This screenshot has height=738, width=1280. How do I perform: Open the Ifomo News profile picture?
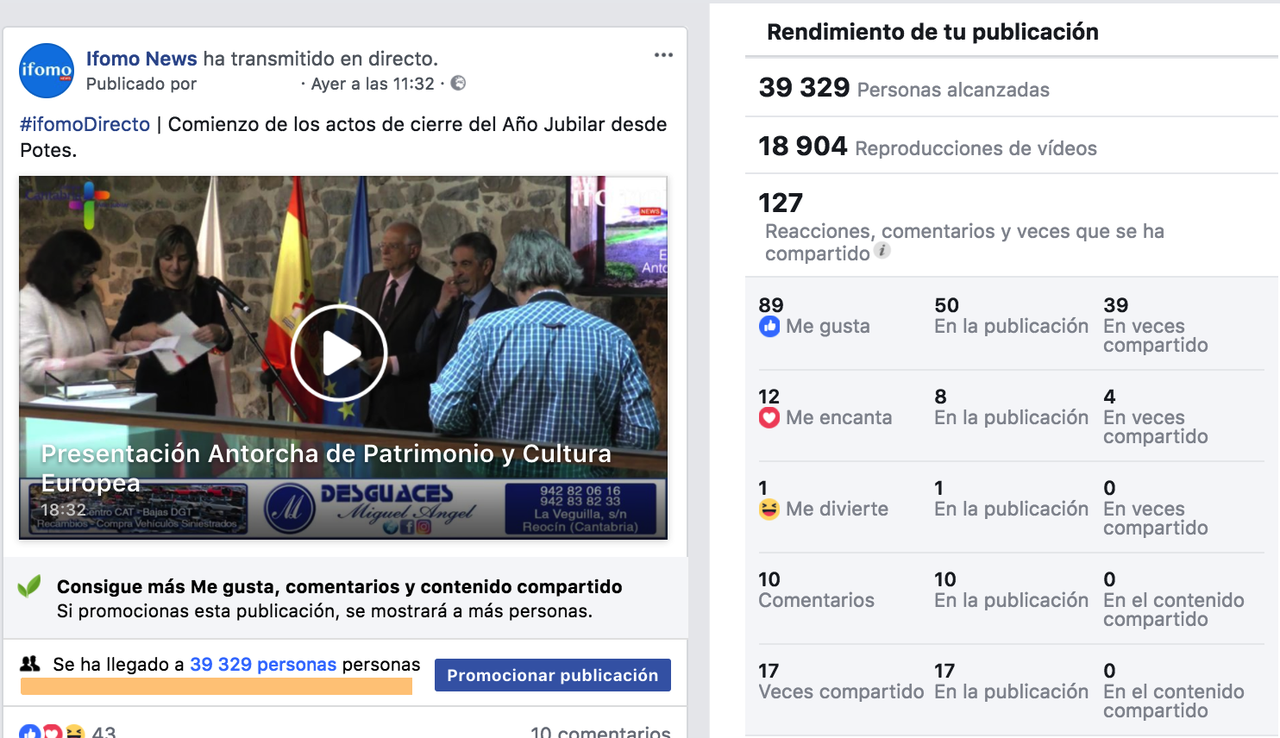pyautogui.click(x=47, y=70)
